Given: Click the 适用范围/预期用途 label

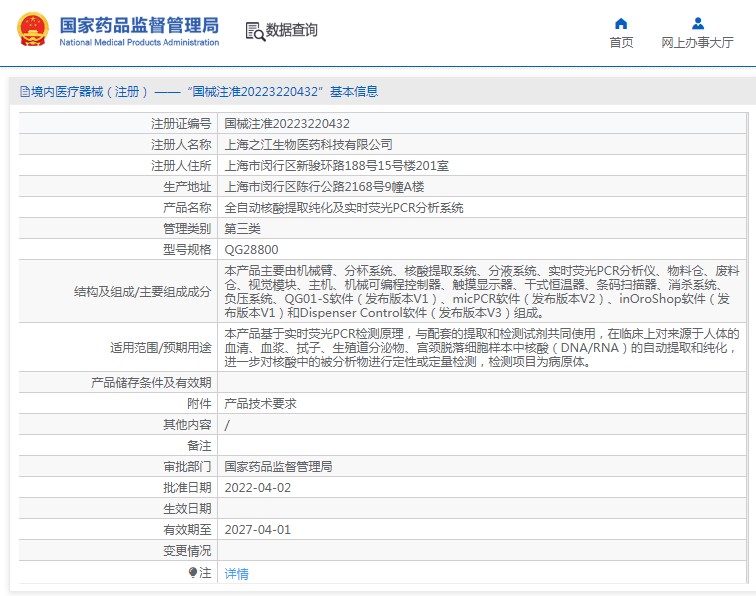Looking at the screenshot, I should click(x=161, y=348).
